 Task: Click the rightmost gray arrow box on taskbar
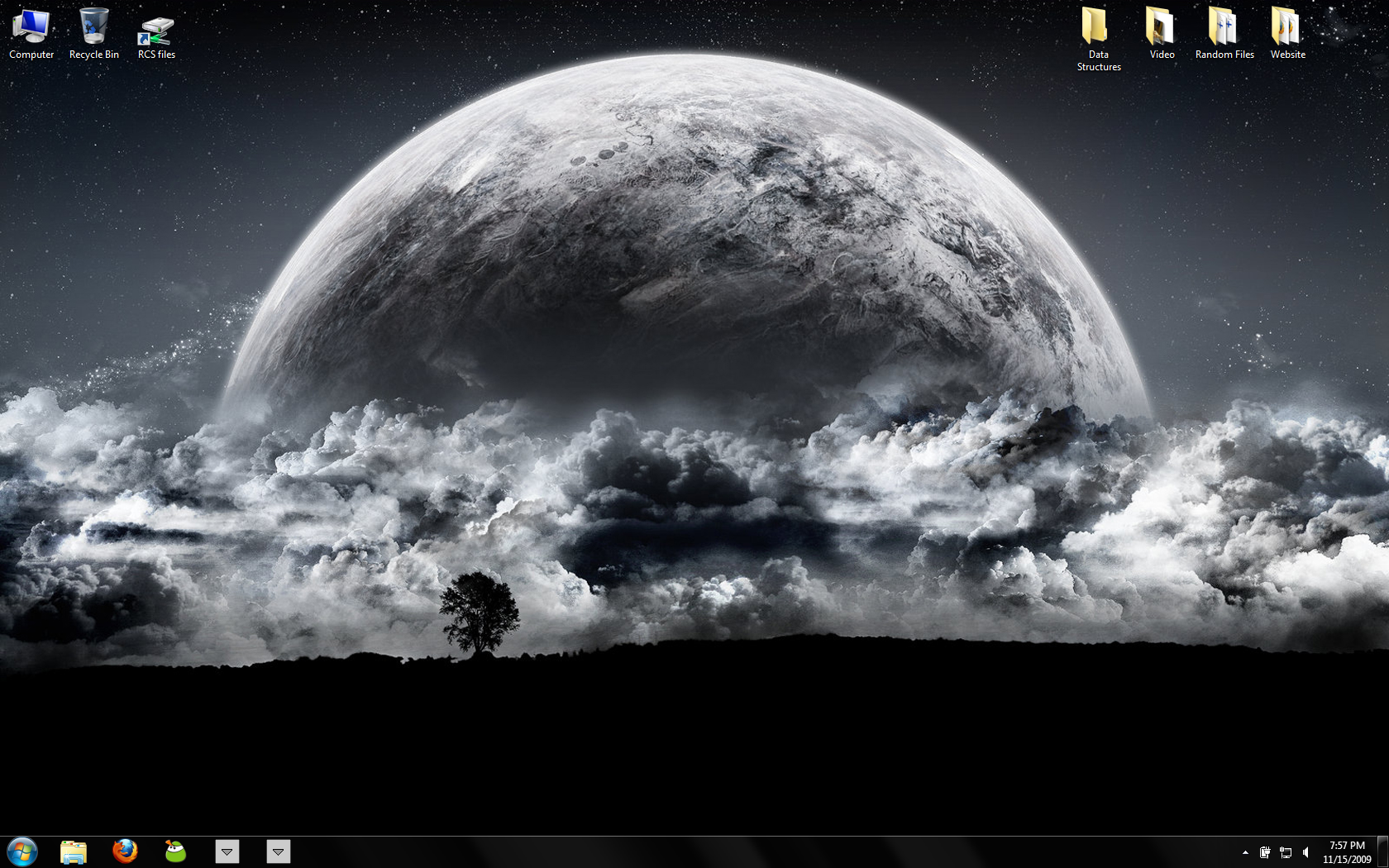(x=279, y=851)
